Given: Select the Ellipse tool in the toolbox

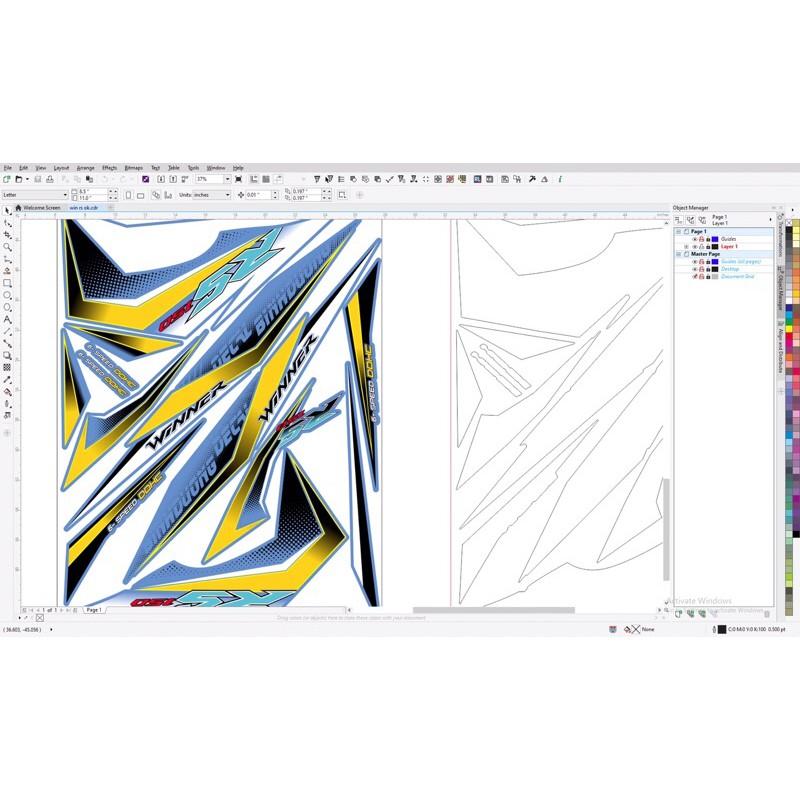Looking at the screenshot, I should click(x=7, y=295).
